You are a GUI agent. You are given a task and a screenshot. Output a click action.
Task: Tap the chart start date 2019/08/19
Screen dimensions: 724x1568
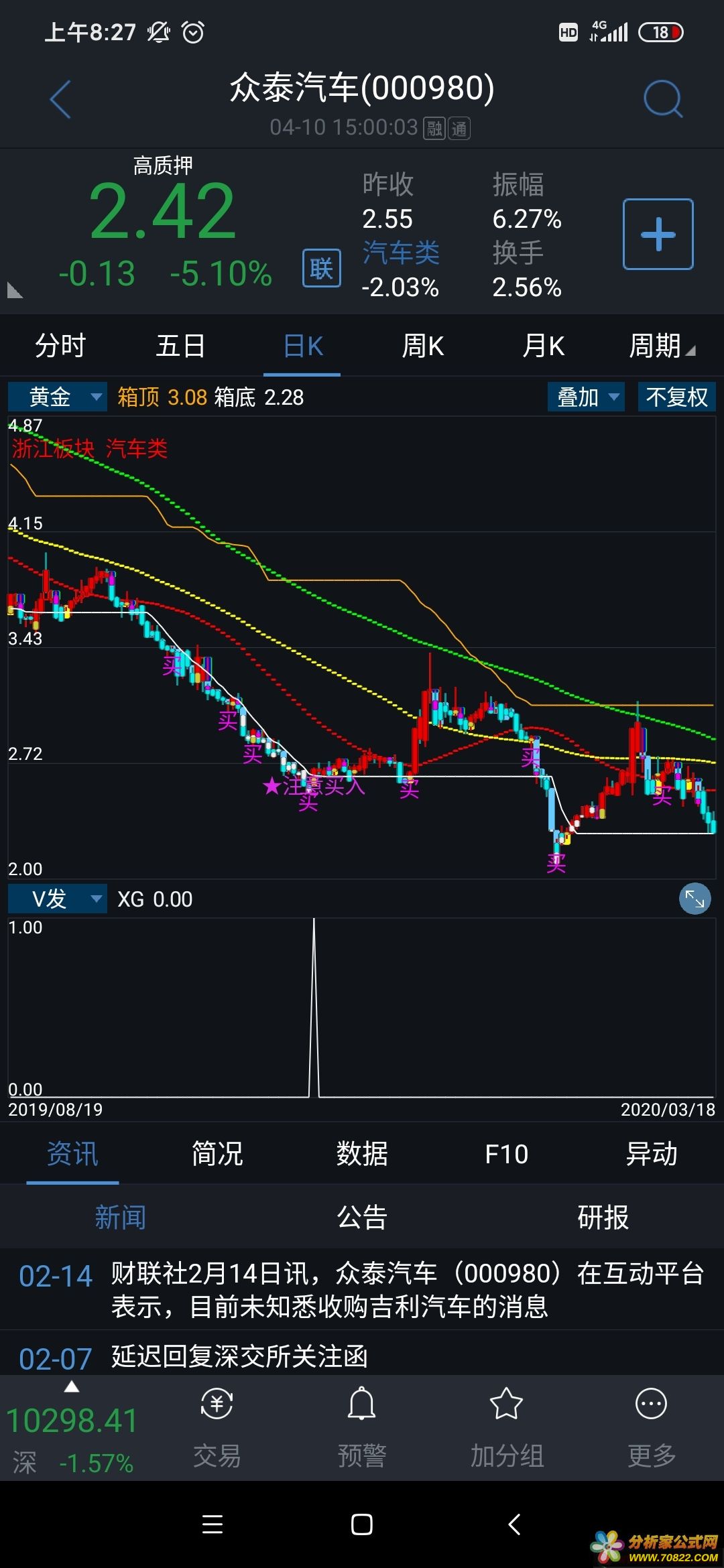(x=56, y=1110)
